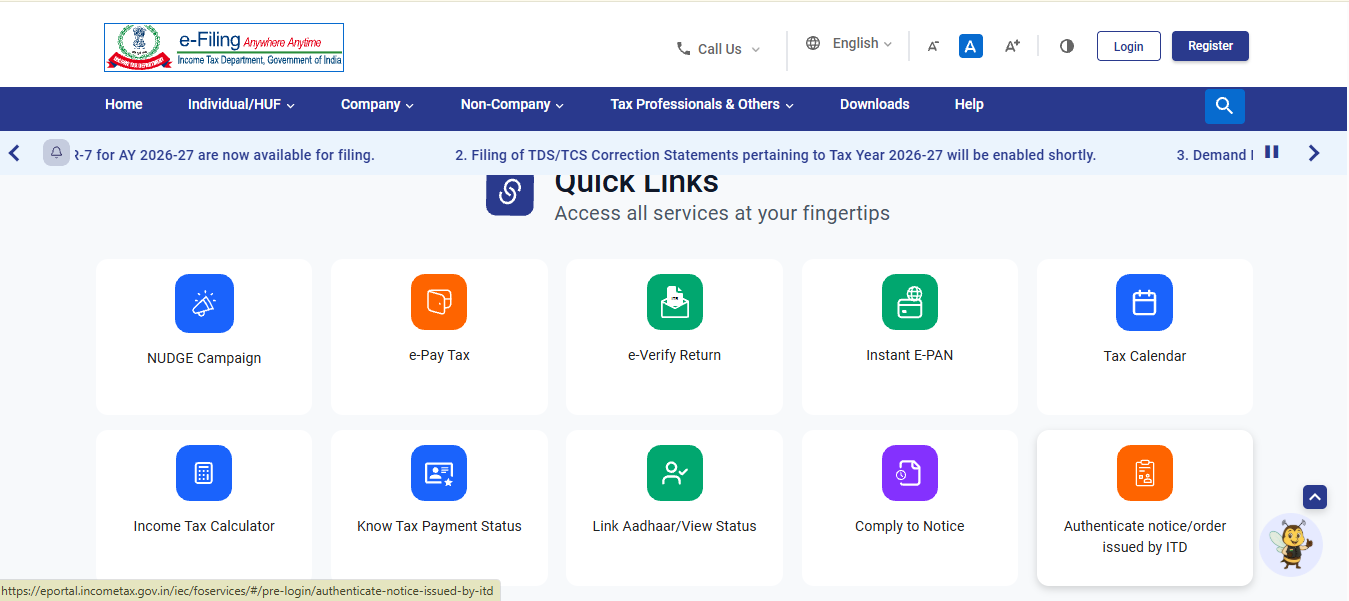This screenshot has width=1349, height=601.
Task: Open the bee chatbot assistant
Action: coord(1291,545)
